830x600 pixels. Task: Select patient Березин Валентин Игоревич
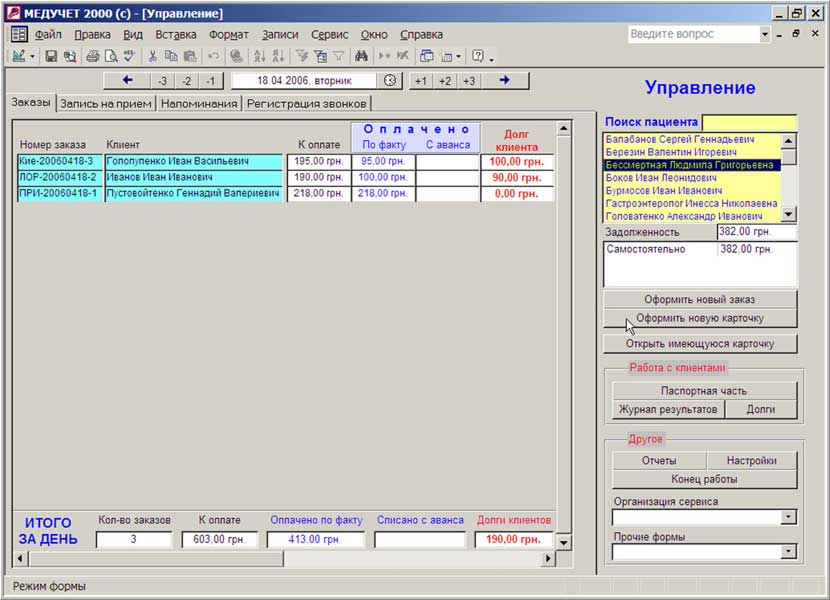coord(691,152)
